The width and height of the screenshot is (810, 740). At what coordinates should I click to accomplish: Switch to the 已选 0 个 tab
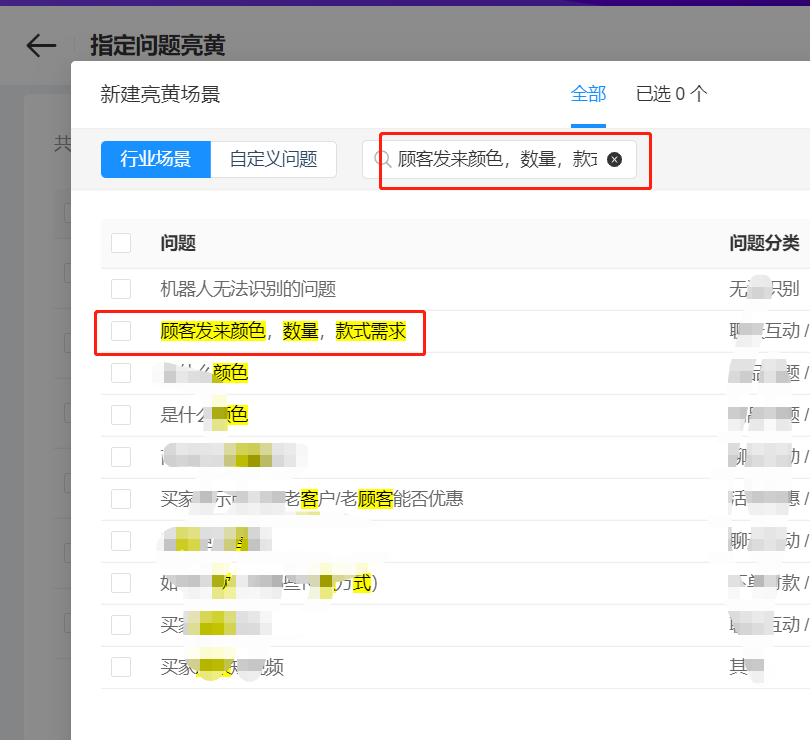[x=671, y=94]
